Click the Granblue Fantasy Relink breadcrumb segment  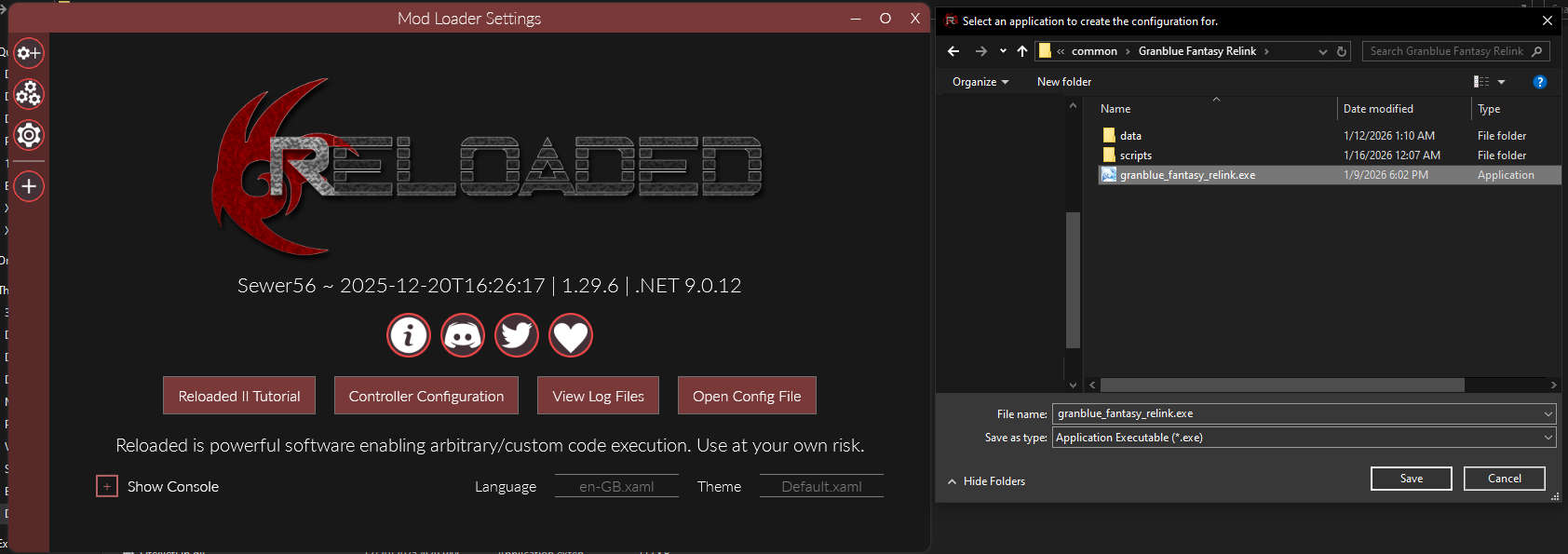click(x=1196, y=51)
